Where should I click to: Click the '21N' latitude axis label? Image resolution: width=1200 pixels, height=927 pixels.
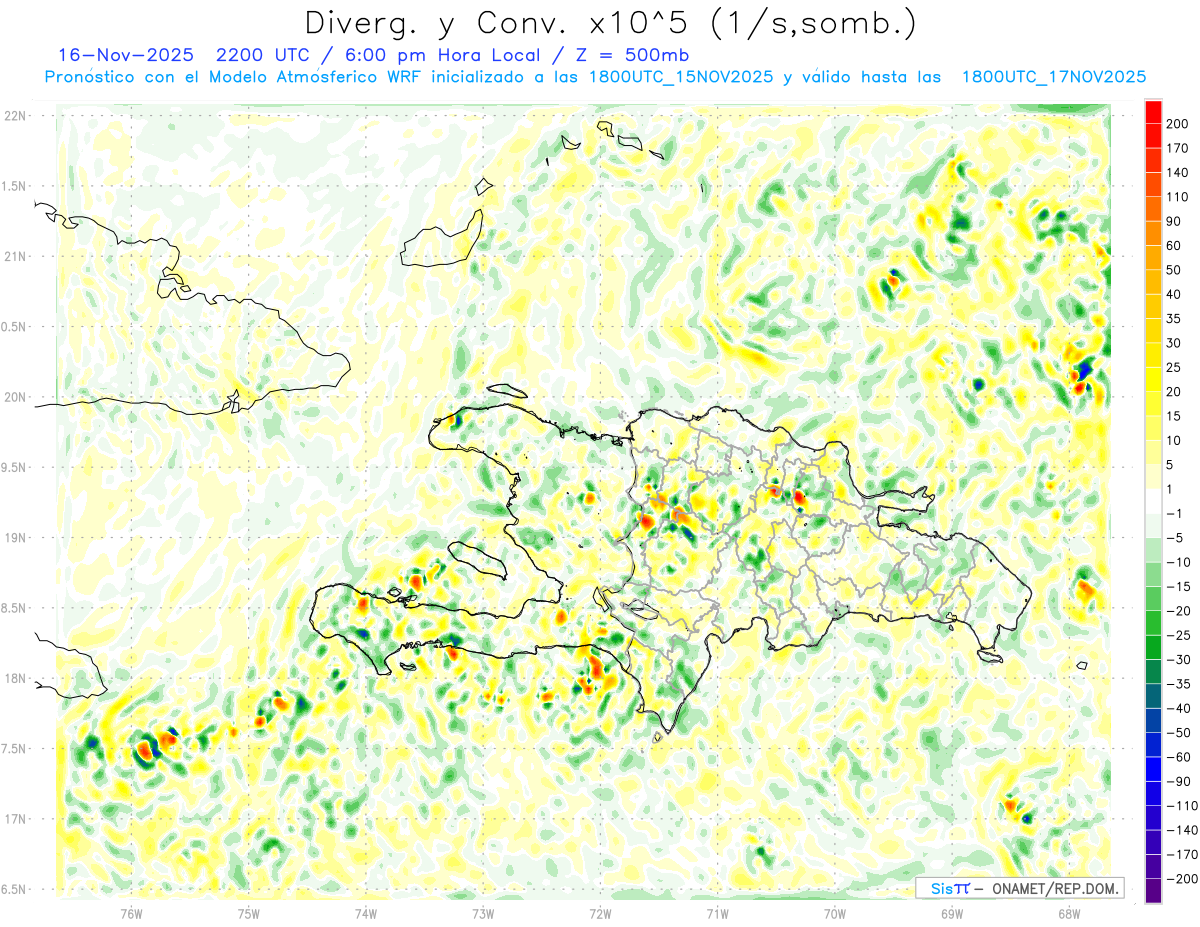coord(15,256)
